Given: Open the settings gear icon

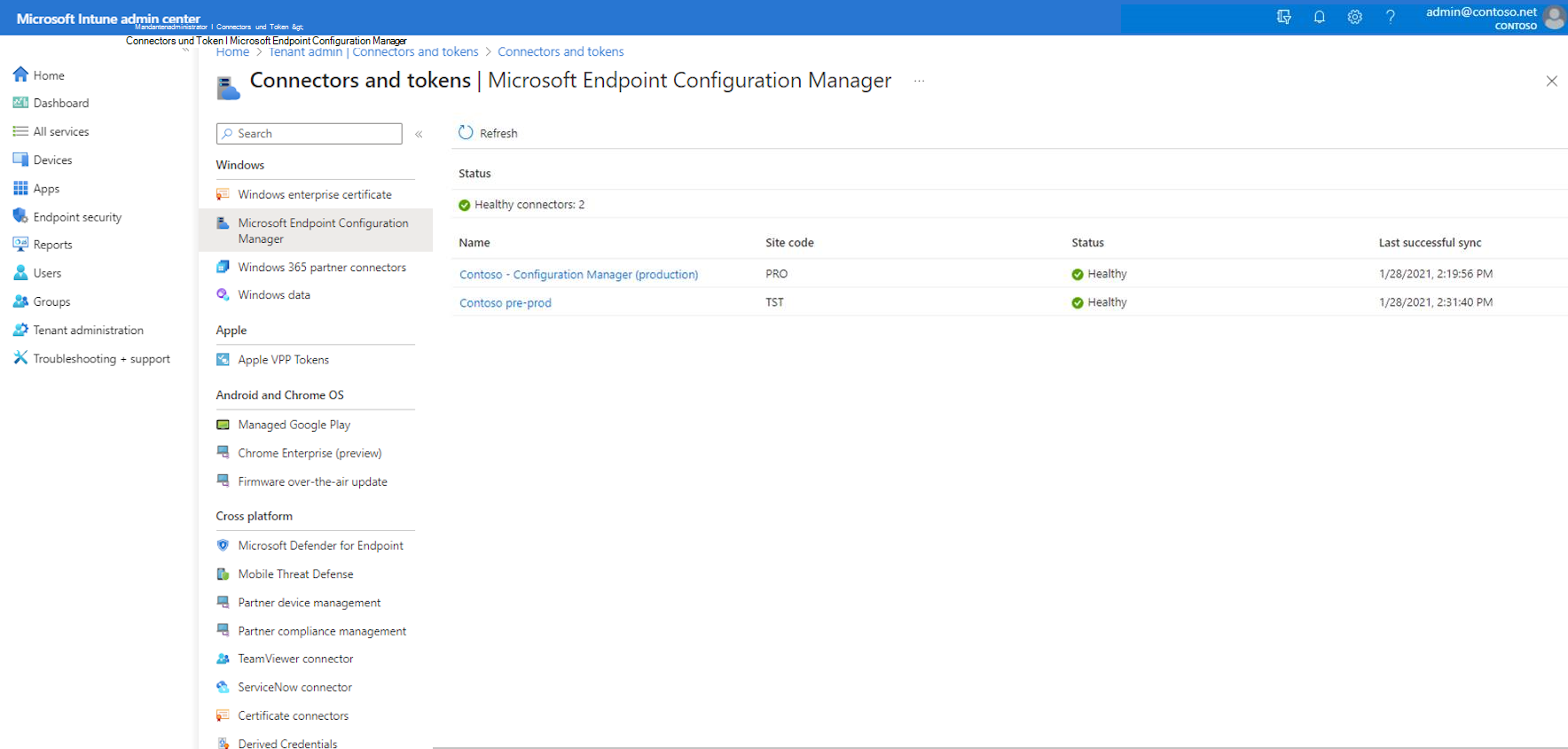Looking at the screenshot, I should point(1354,17).
